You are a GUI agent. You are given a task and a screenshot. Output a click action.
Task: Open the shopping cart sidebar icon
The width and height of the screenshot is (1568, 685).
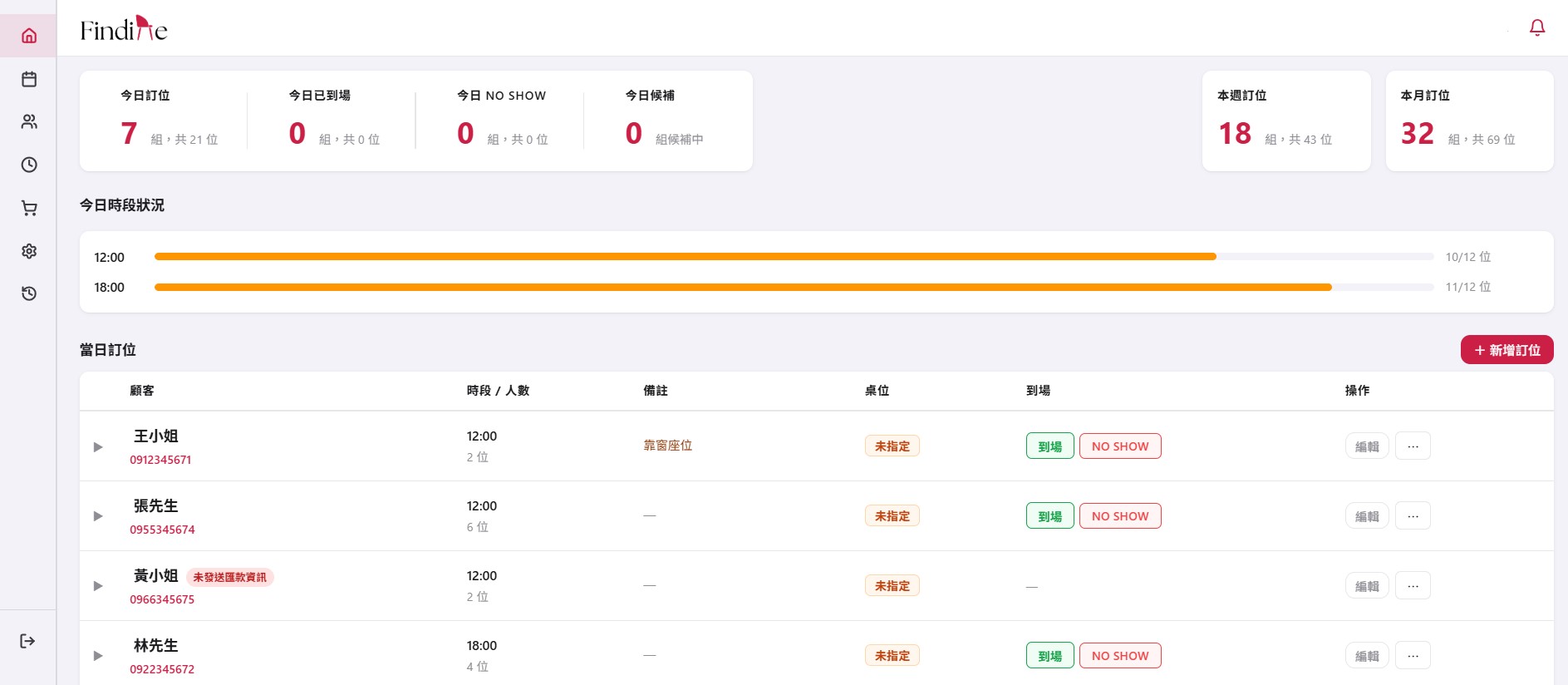tap(29, 208)
